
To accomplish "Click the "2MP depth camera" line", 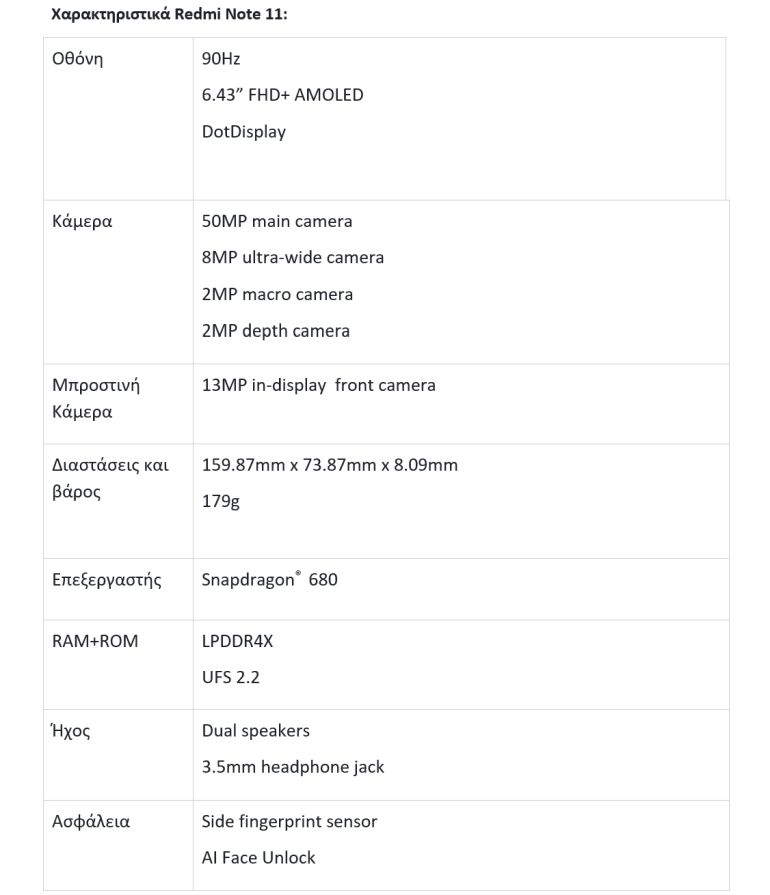I will 275,330.
